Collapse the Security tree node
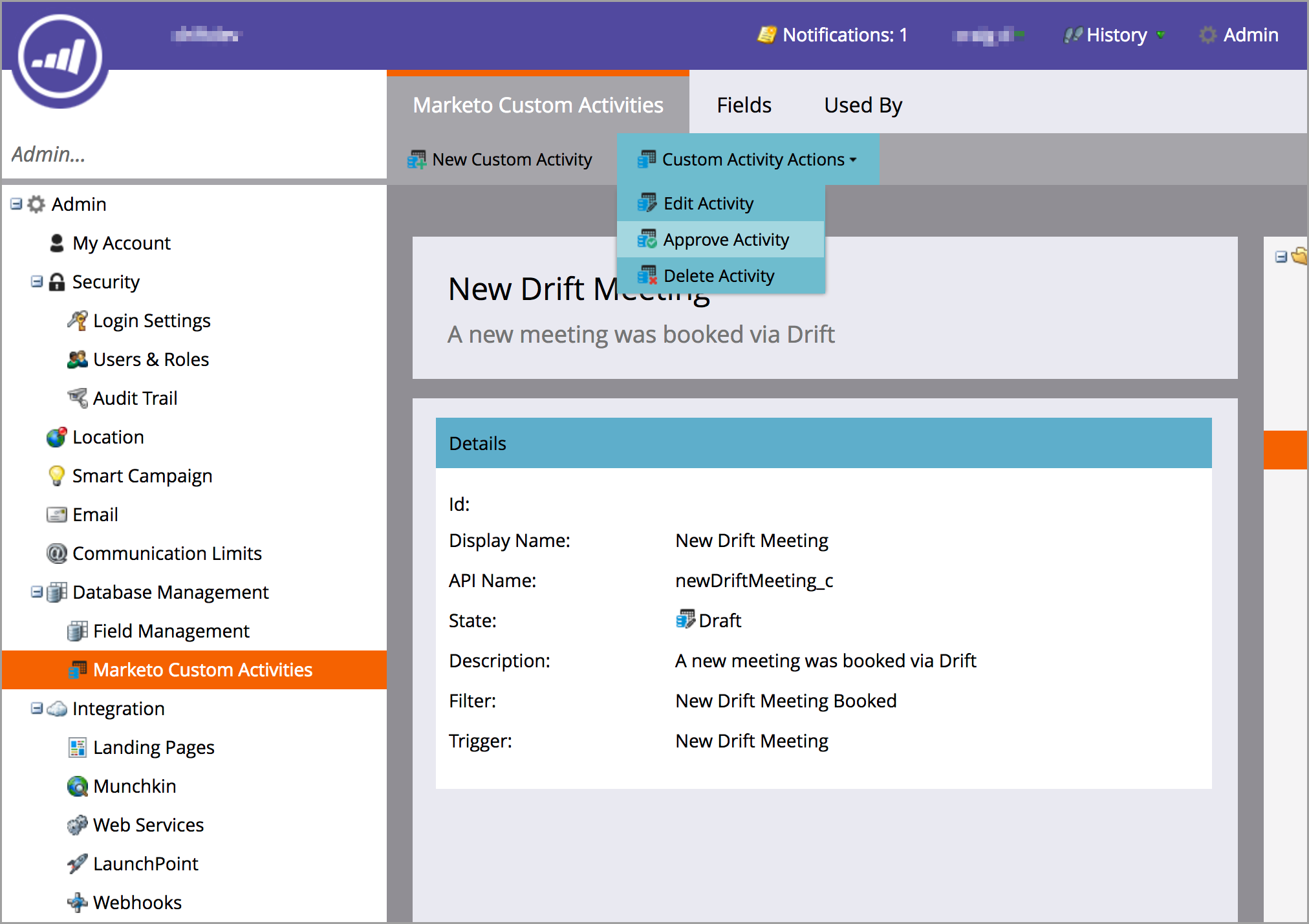Screen dimensions: 1309x924 [x=37, y=282]
